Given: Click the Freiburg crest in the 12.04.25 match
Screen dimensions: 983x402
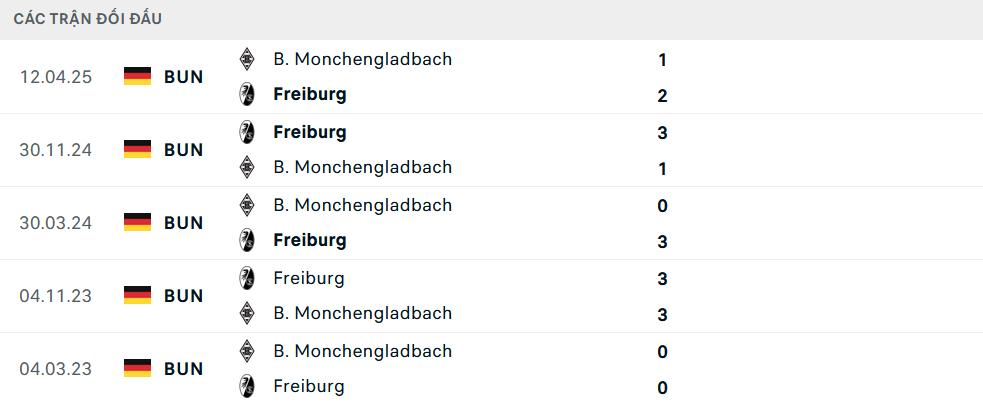Looking at the screenshot, I should pyautogui.click(x=247, y=95).
